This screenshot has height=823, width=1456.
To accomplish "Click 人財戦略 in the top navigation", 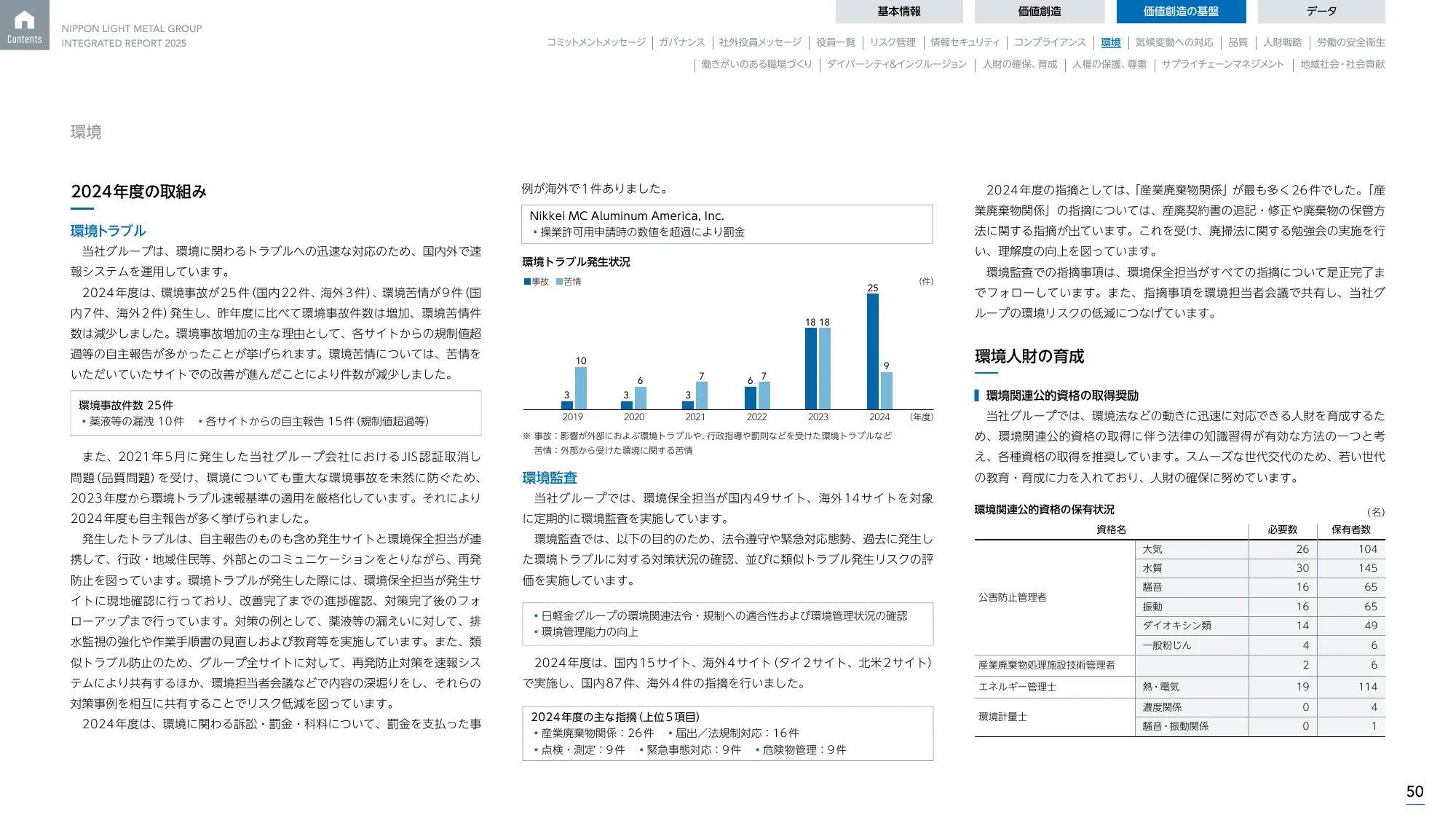I will [1285, 42].
